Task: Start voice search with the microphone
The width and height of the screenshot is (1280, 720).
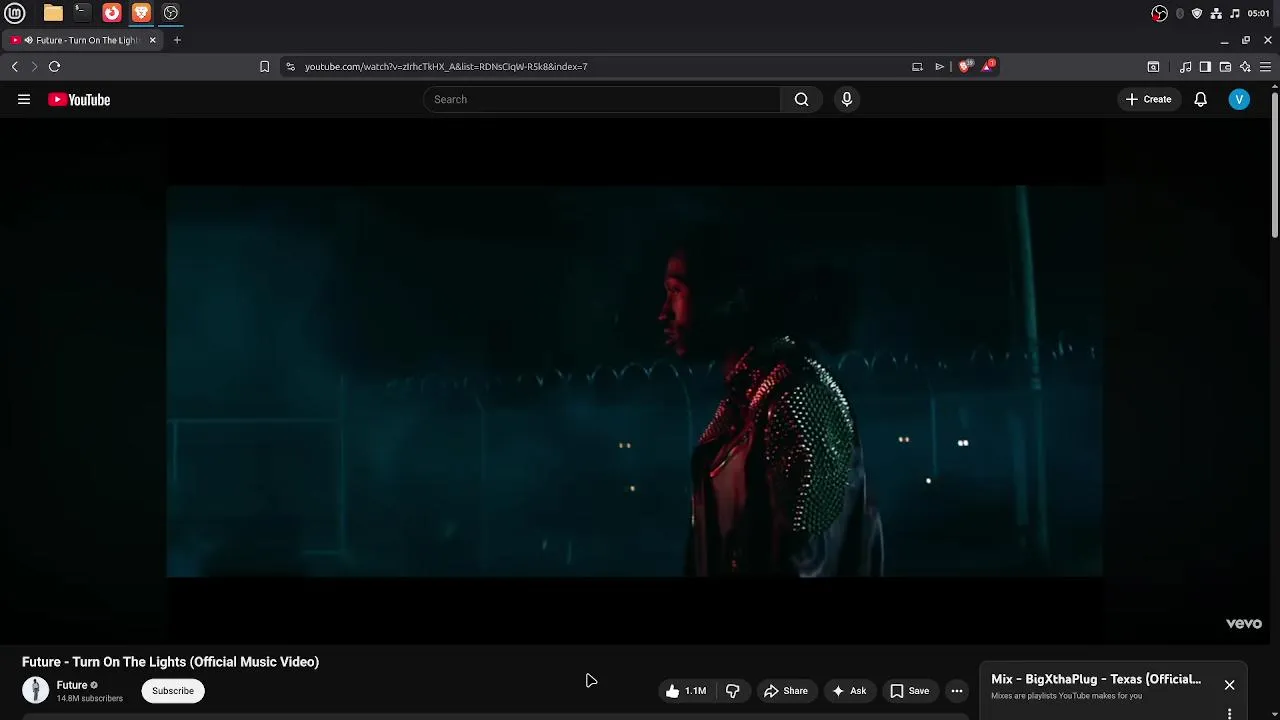Action: click(847, 99)
